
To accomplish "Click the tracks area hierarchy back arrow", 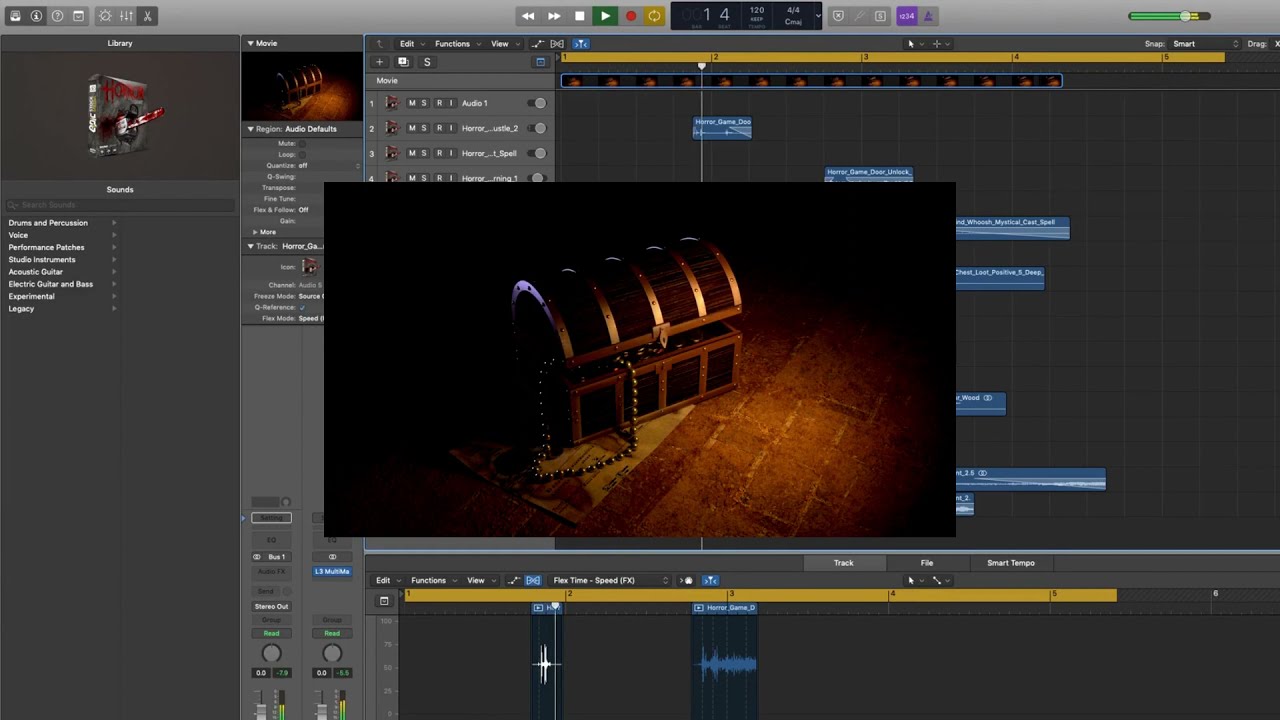I will point(379,44).
